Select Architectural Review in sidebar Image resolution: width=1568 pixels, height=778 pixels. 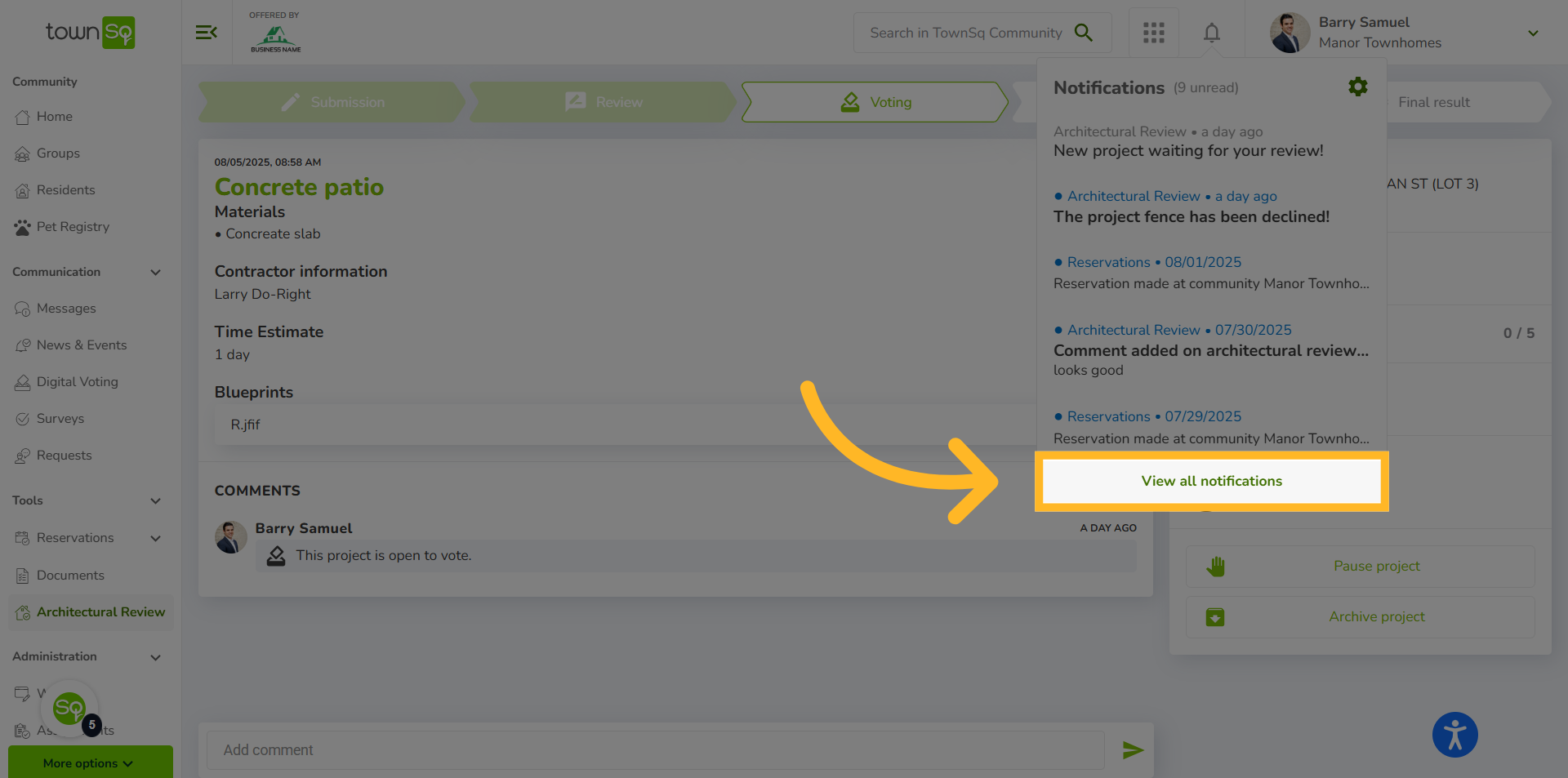[90, 612]
